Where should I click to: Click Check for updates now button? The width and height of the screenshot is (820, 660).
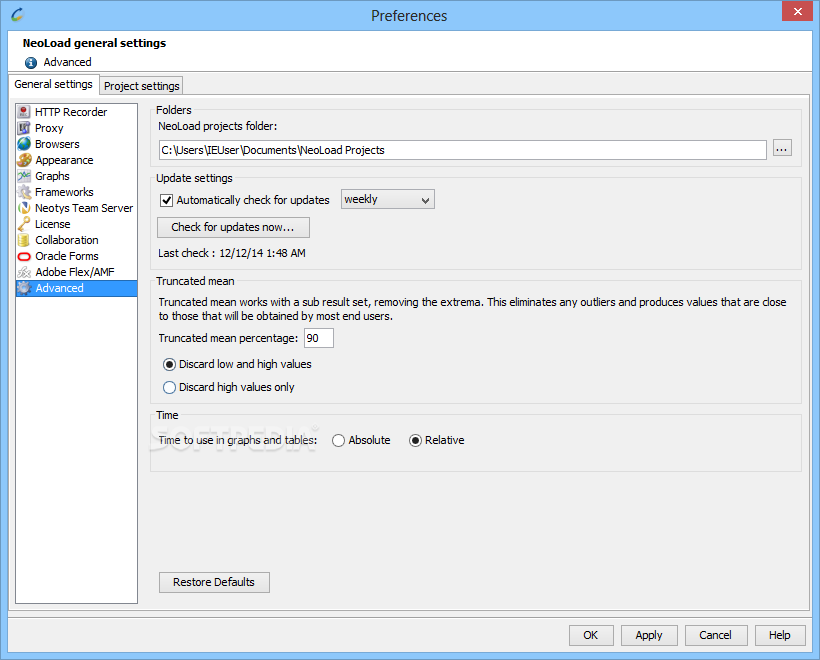click(233, 227)
